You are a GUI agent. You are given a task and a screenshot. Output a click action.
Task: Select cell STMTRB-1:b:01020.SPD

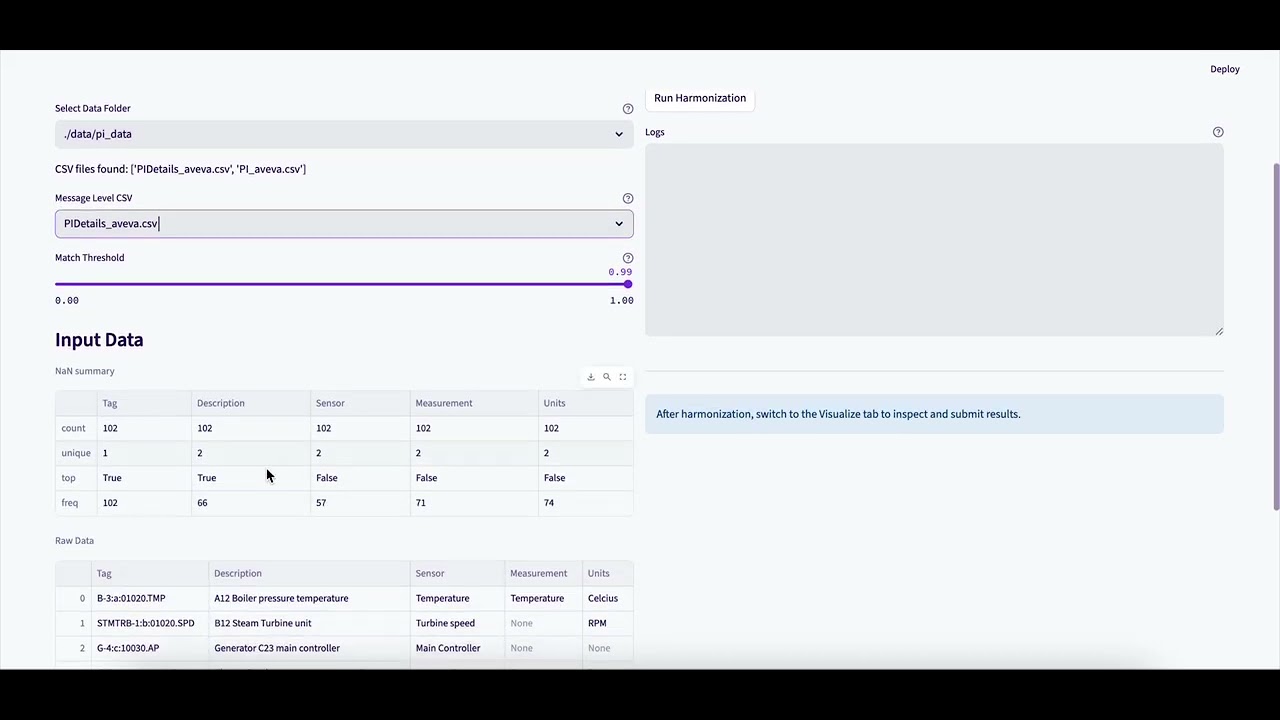[149, 623]
